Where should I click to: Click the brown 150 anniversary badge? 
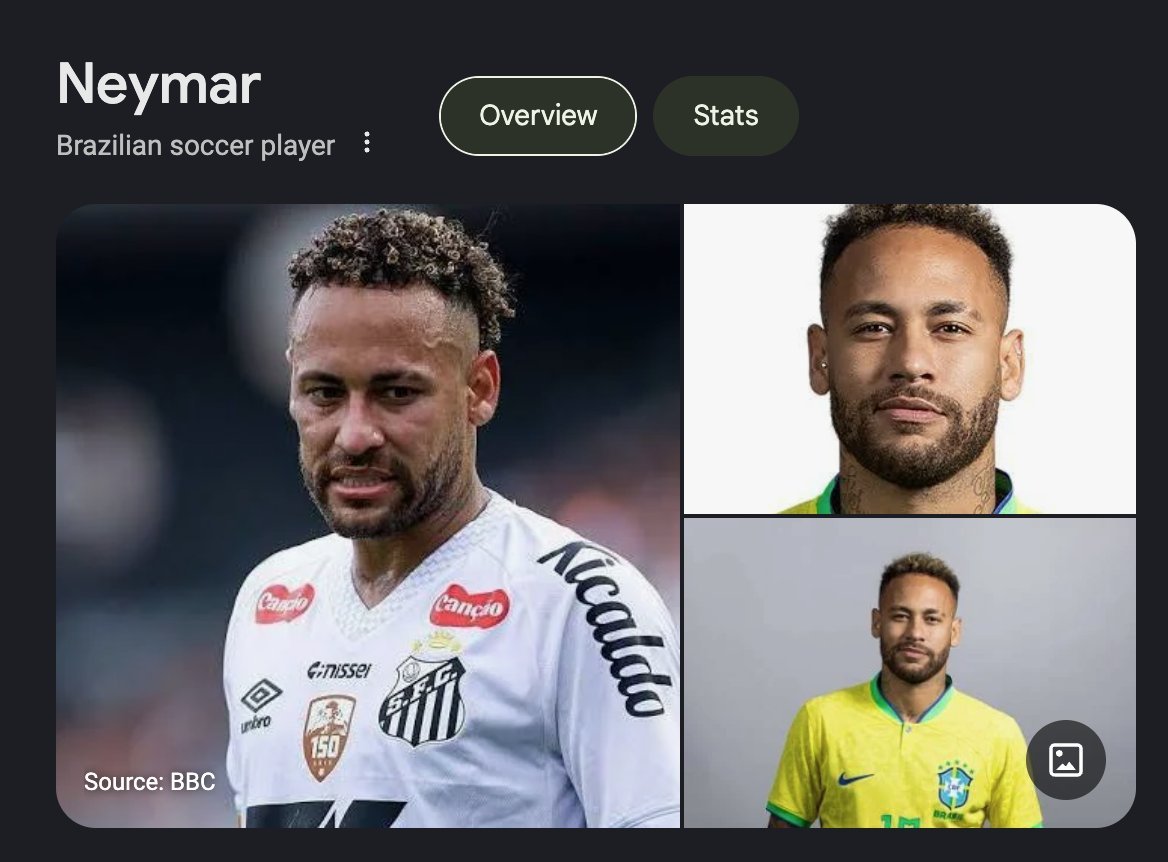point(328,737)
